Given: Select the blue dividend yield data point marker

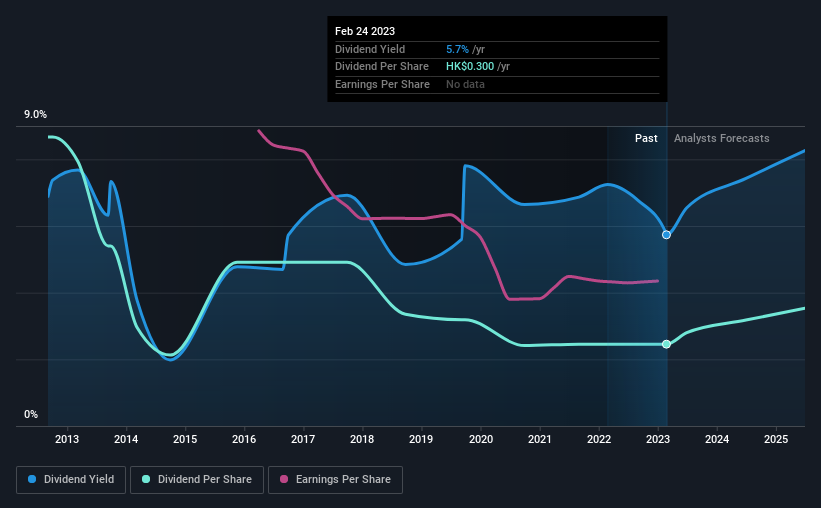Looking at the screenshot, I should coord(666,235).
